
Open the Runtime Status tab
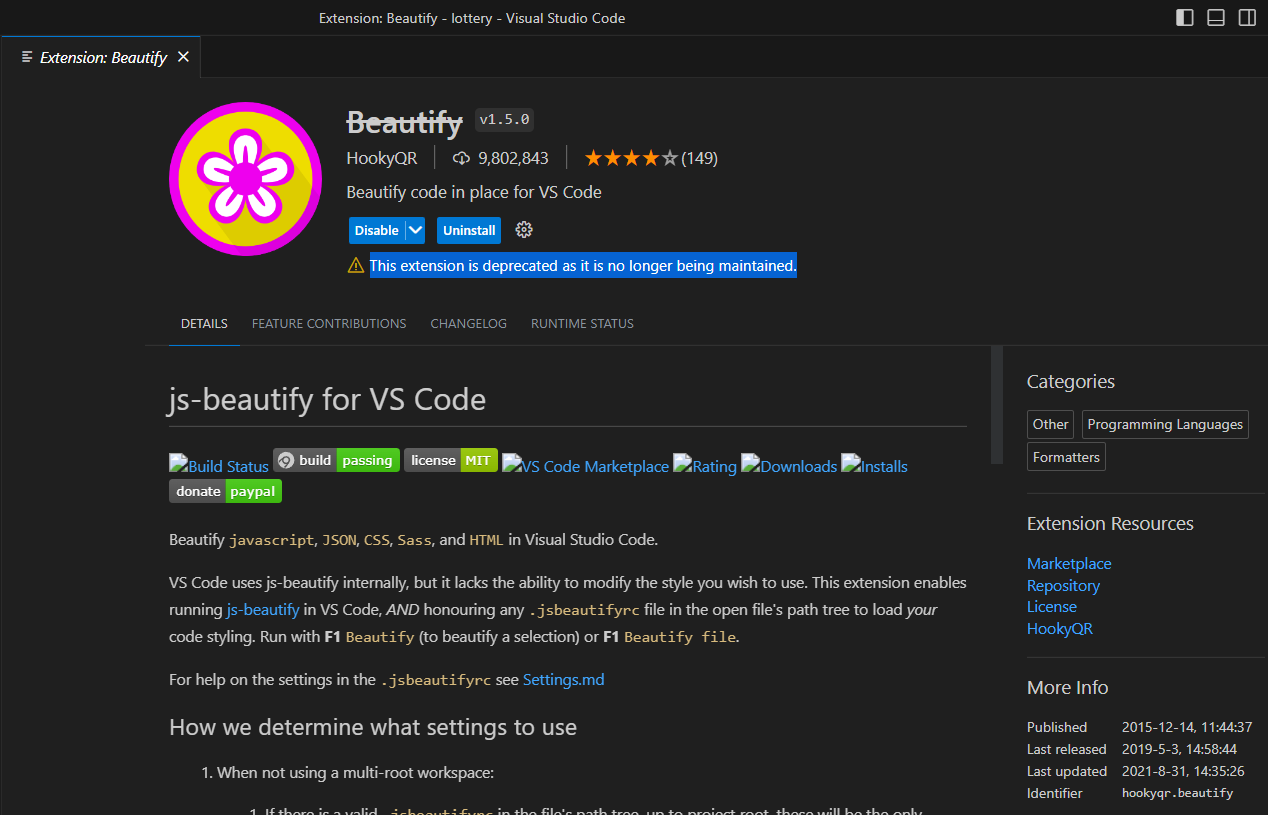(x=582, y=323)
